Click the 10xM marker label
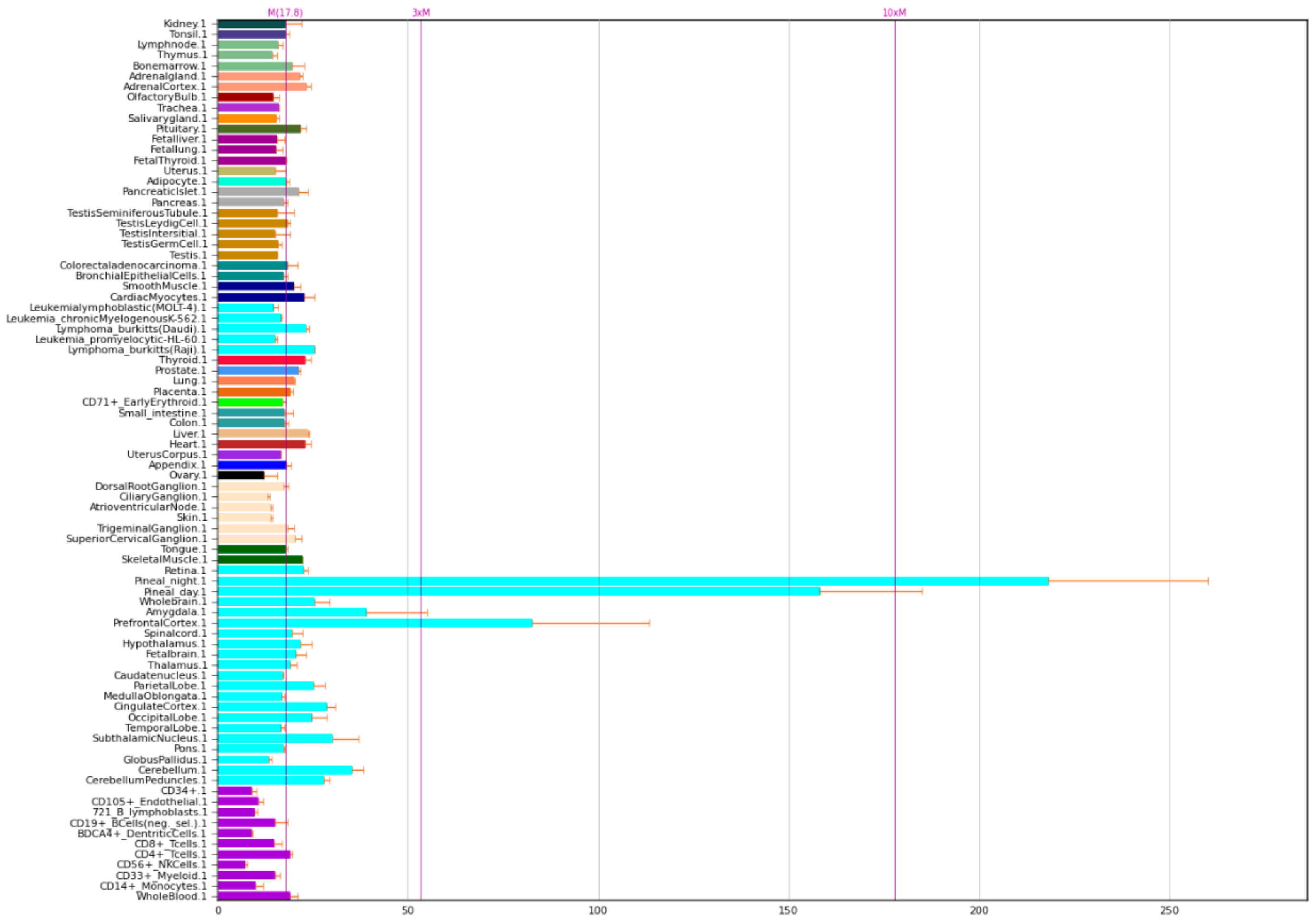Viewport: 1316px width, 922px height. click(x=894, y=12)
